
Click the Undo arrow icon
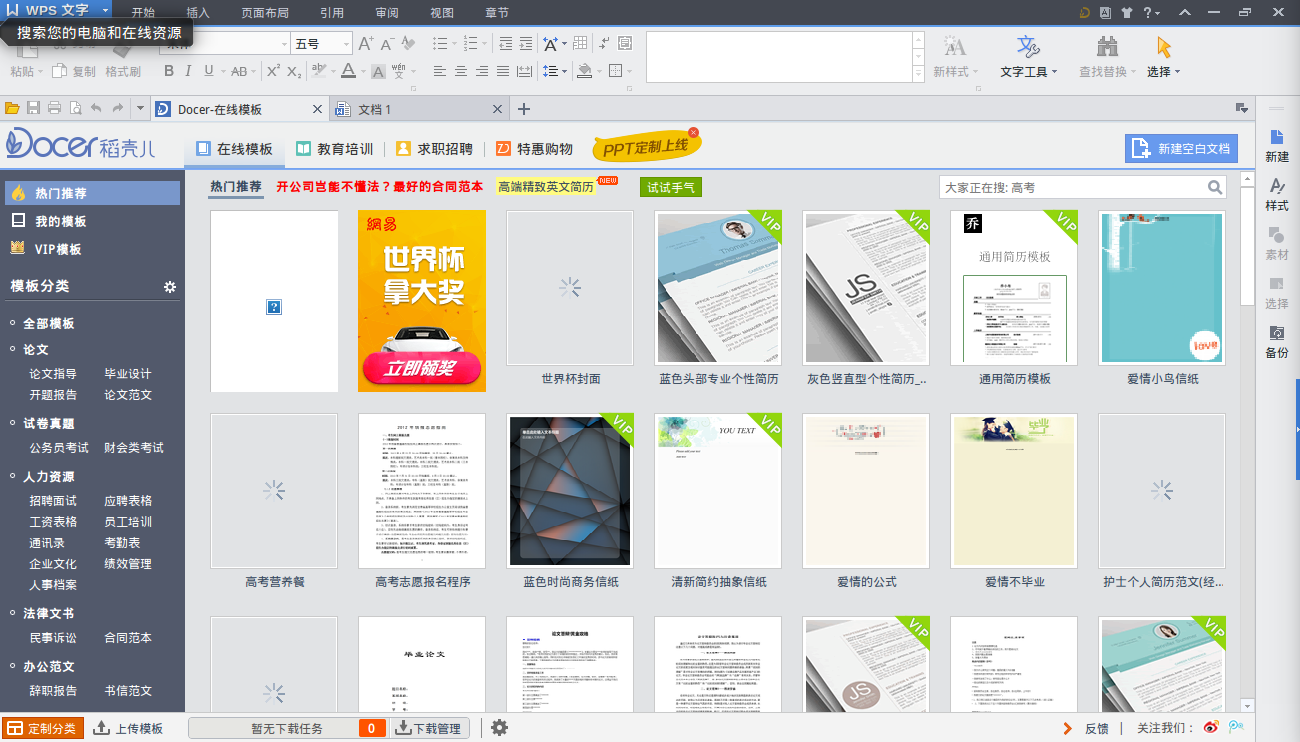96,108
